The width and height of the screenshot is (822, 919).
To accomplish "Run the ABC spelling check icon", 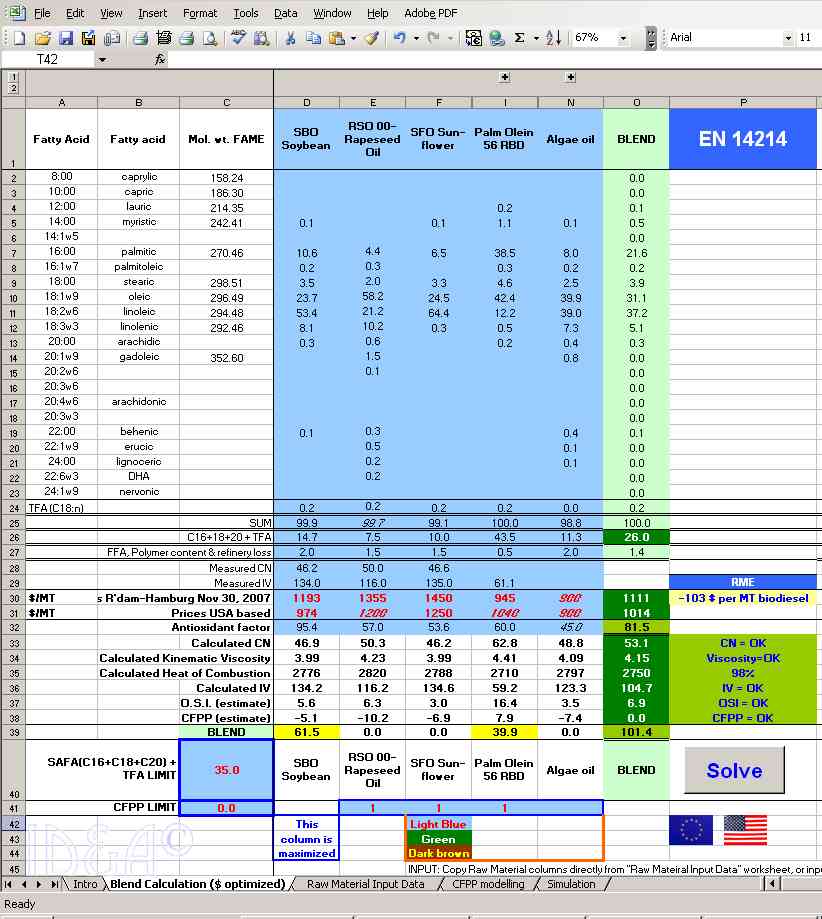I will point(238,38).
